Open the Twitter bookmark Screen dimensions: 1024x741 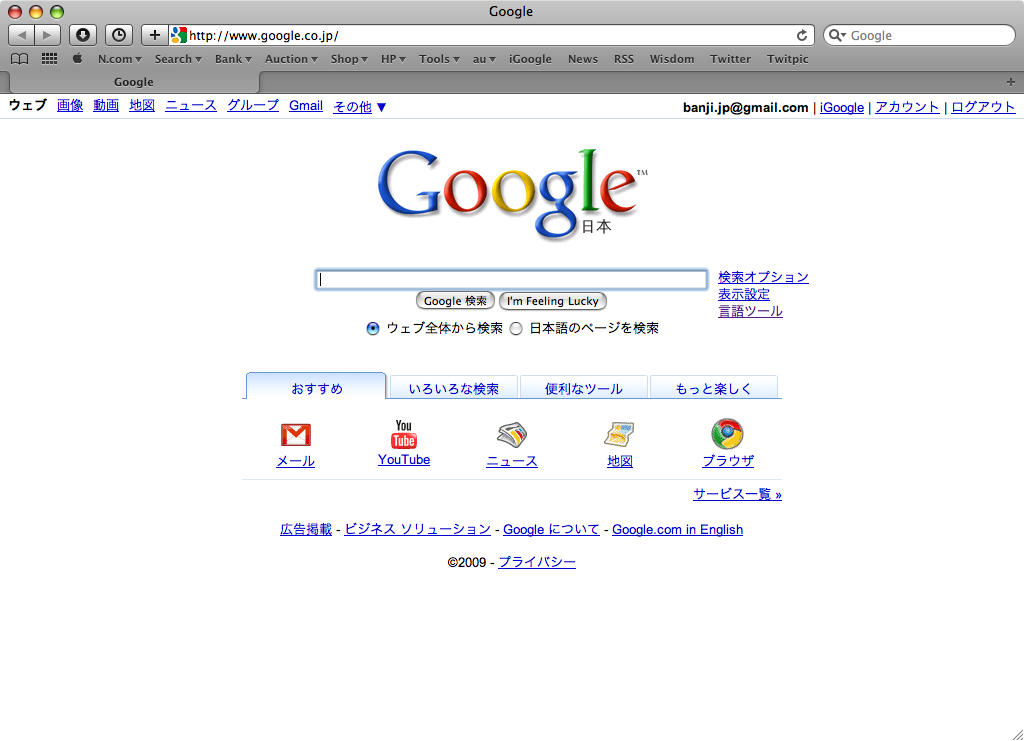730,59
